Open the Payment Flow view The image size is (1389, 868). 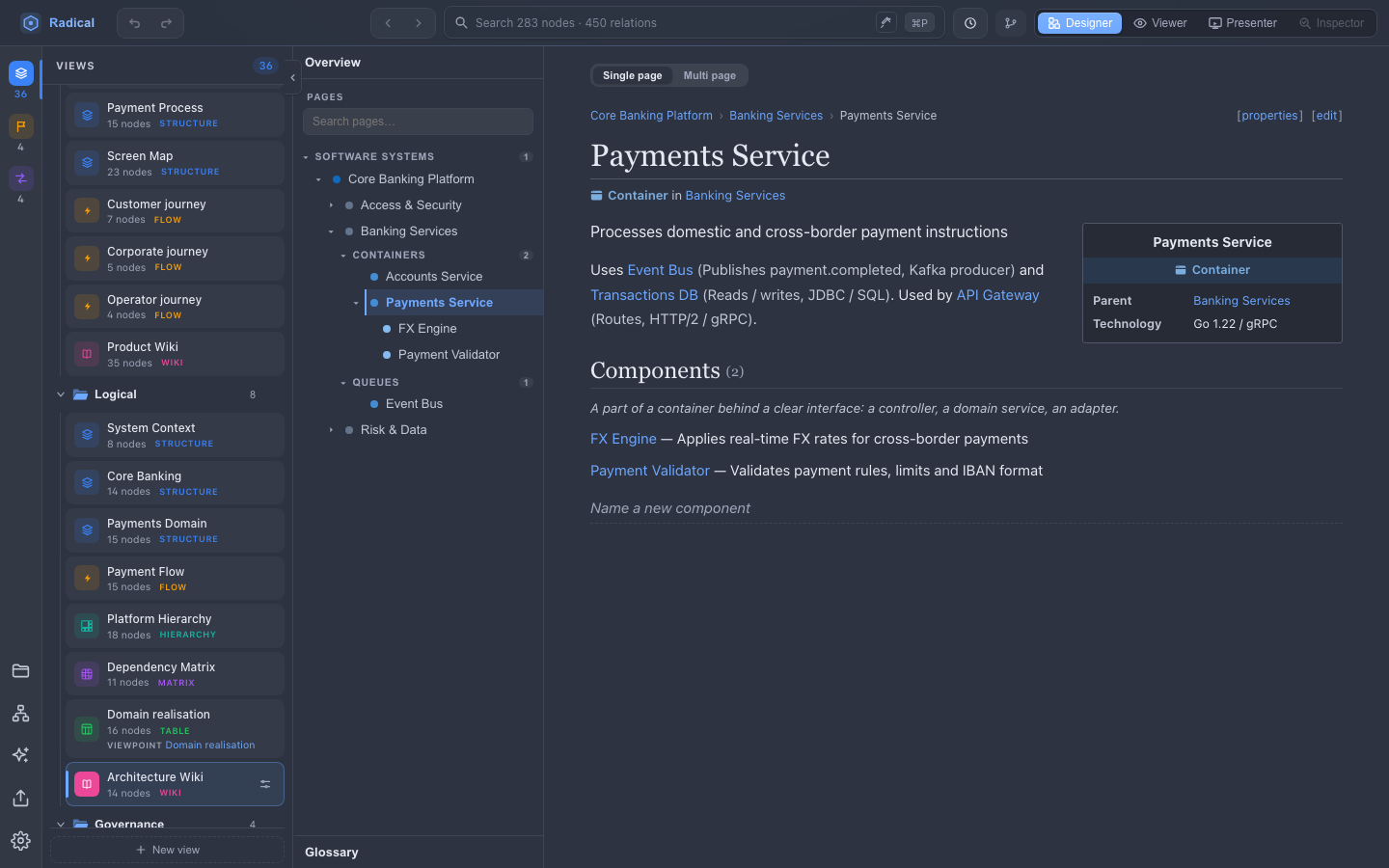175,579
